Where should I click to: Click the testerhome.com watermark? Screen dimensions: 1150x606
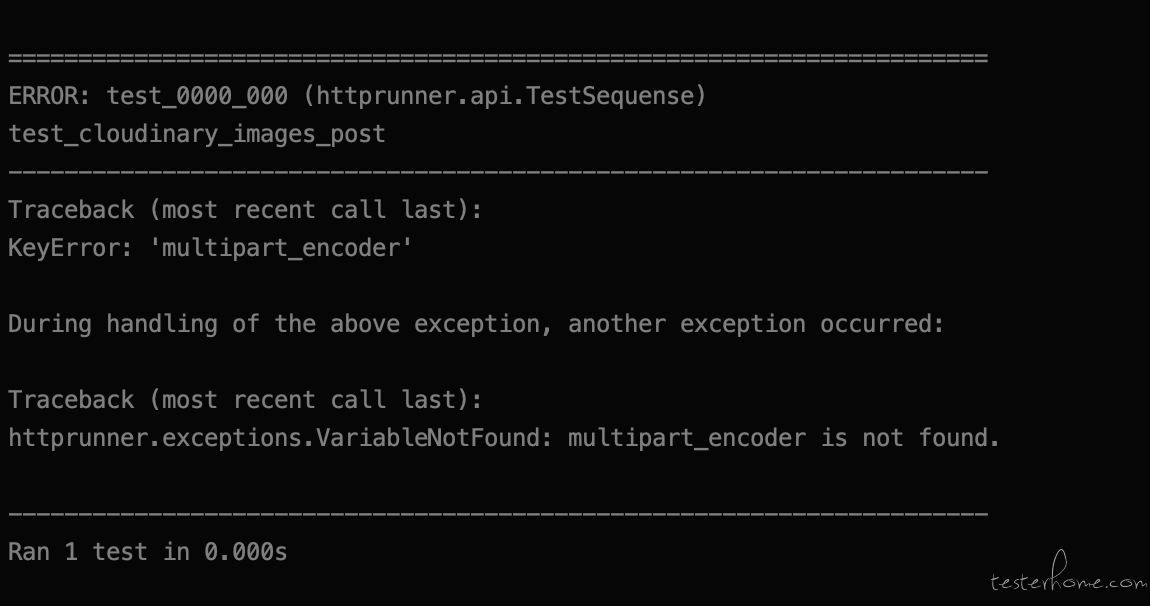click(x=1069, y=575)
